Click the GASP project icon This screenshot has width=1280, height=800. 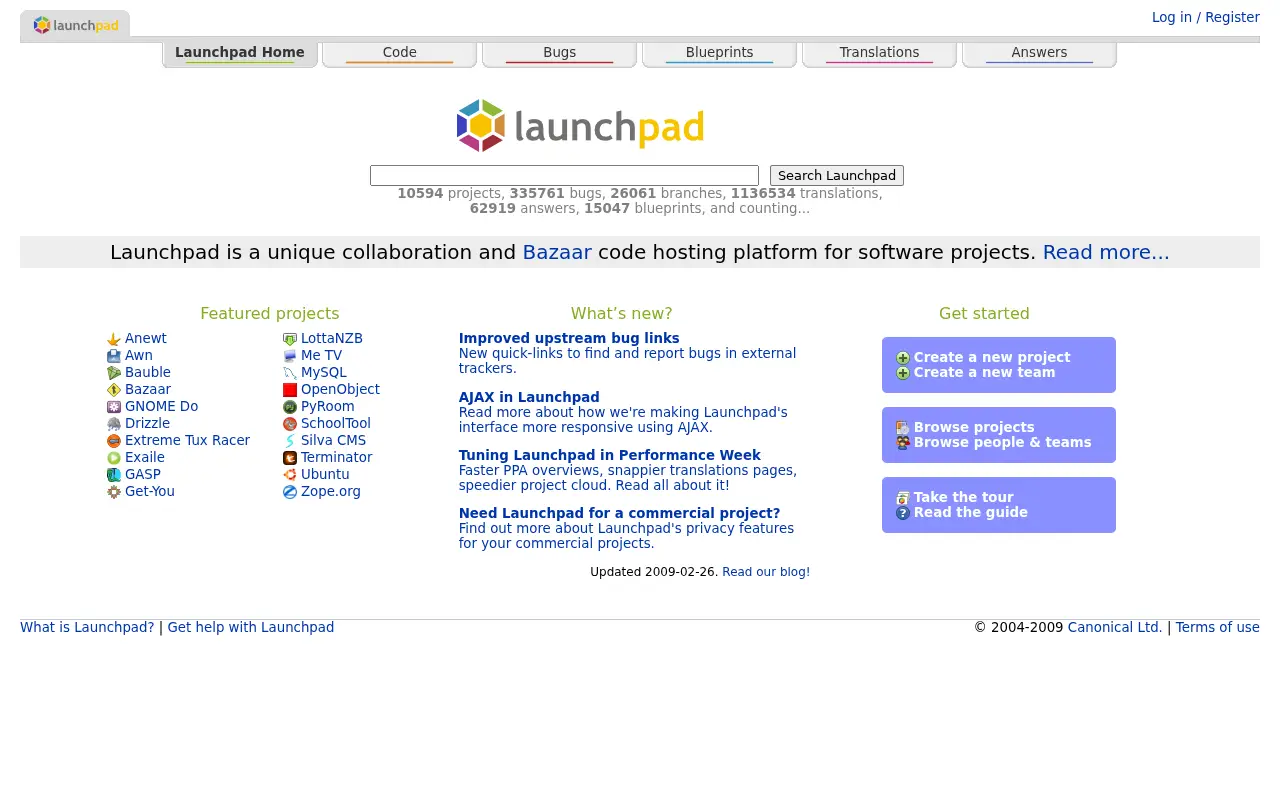click(x=114, y=475)
